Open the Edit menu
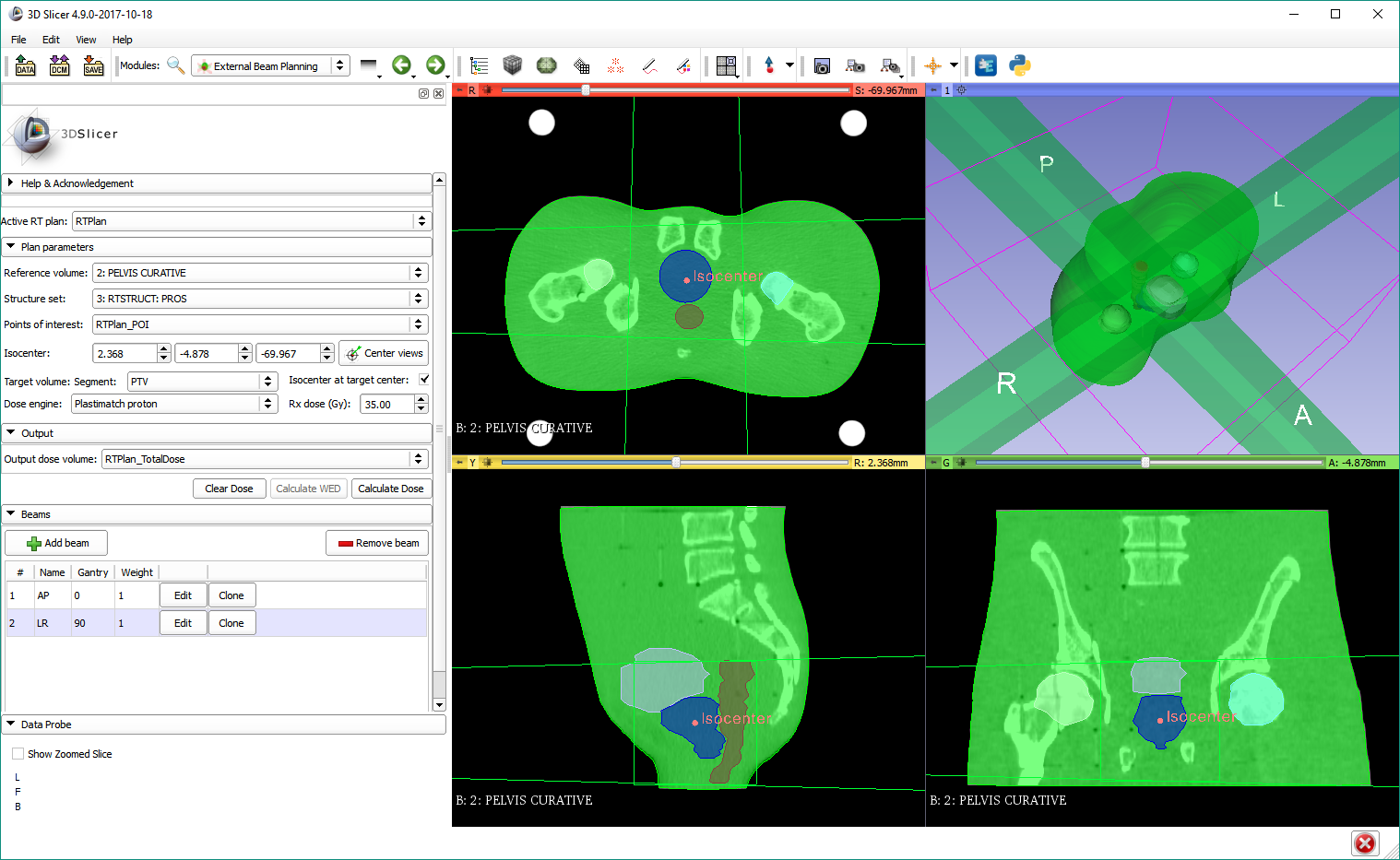1400x860 pixels. coord(51,40)
